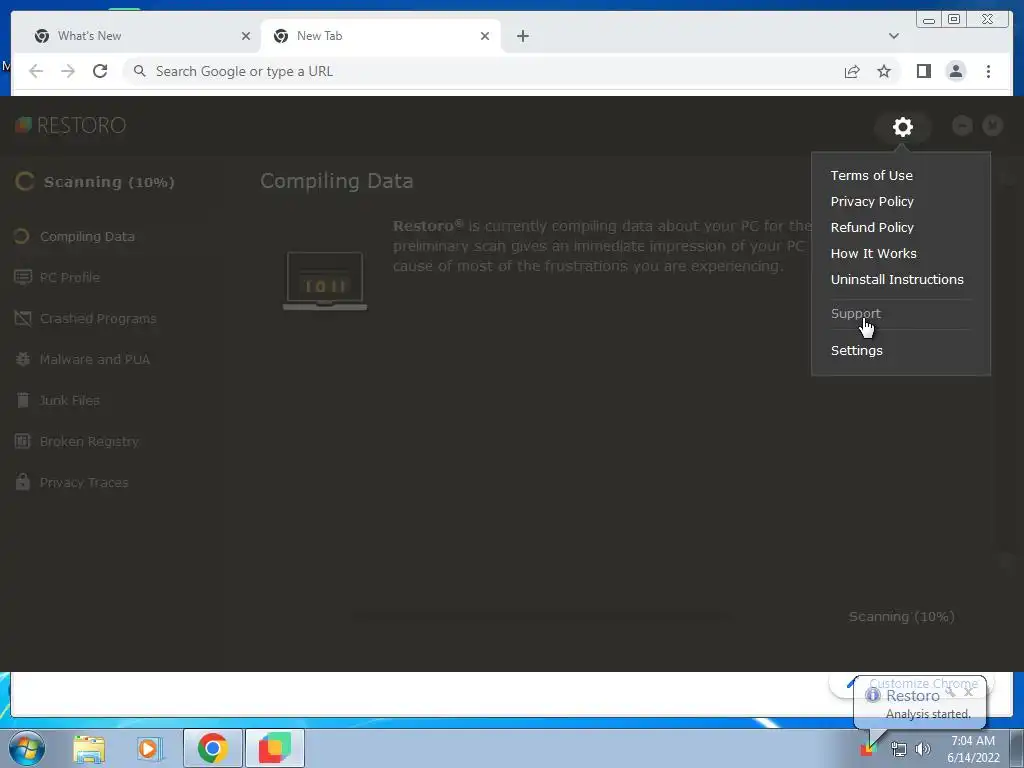Image resolution: width=1024 pixels, height=768 pixels.
Task: Select Malware and PUA sidebar item
Action: click(x=95, y=359)
